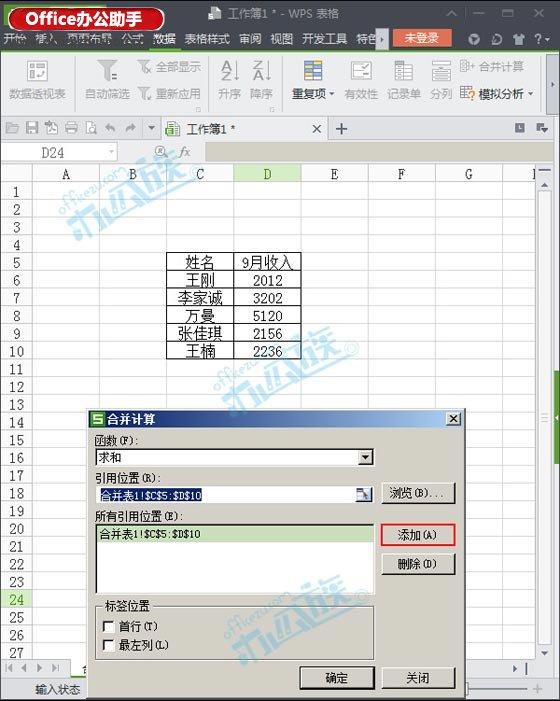The width and height of the screenshot is (560, 701).
Task: Expand the 模拟分析 dropdown
Action: (531, 94)
